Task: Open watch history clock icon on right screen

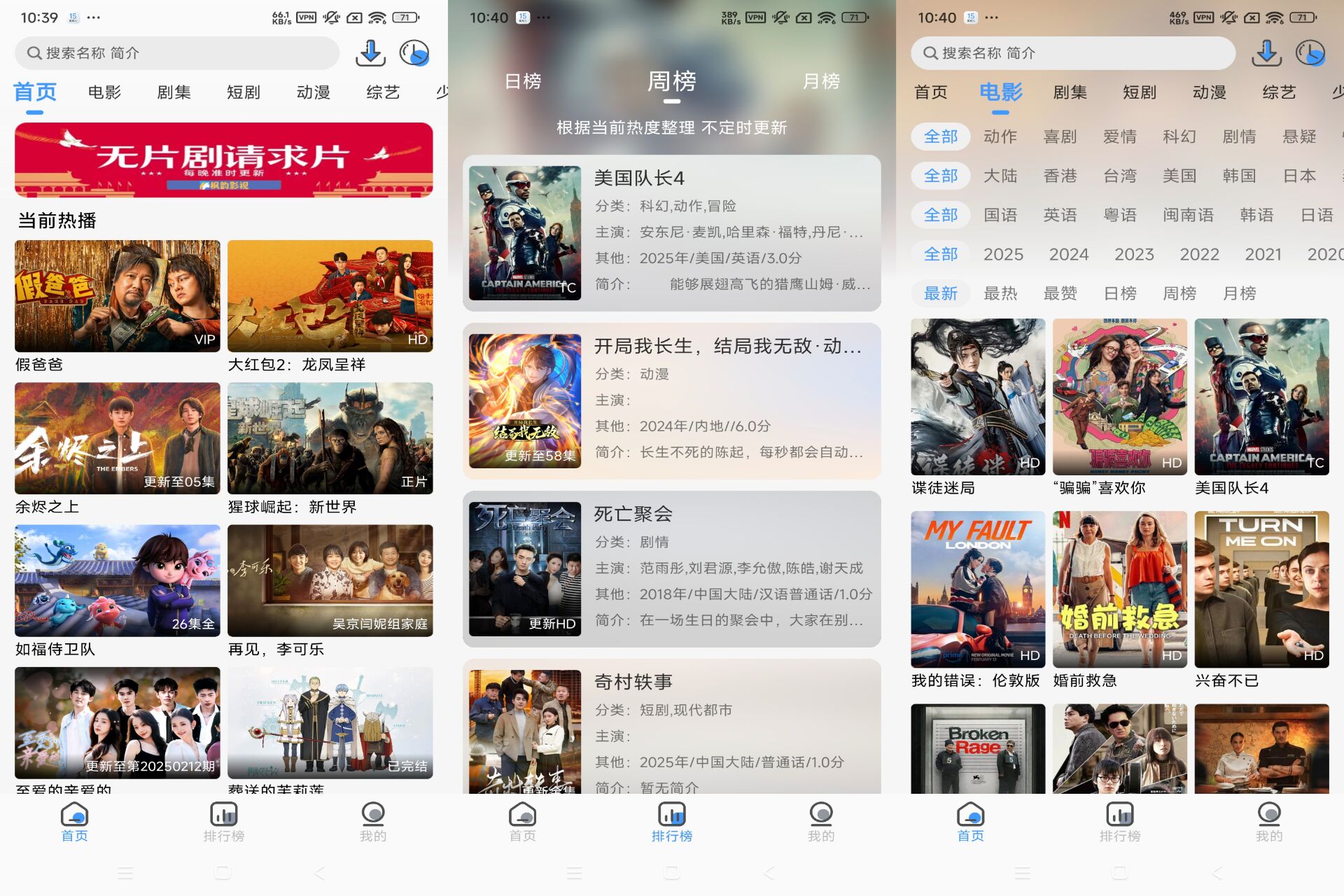Action: 1310,53
